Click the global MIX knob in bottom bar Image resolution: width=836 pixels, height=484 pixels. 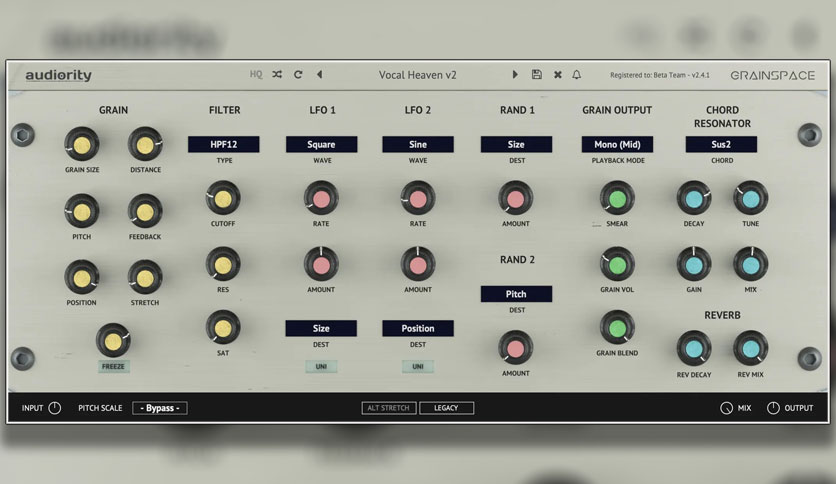pyautogui.click(x=726, y=408)
